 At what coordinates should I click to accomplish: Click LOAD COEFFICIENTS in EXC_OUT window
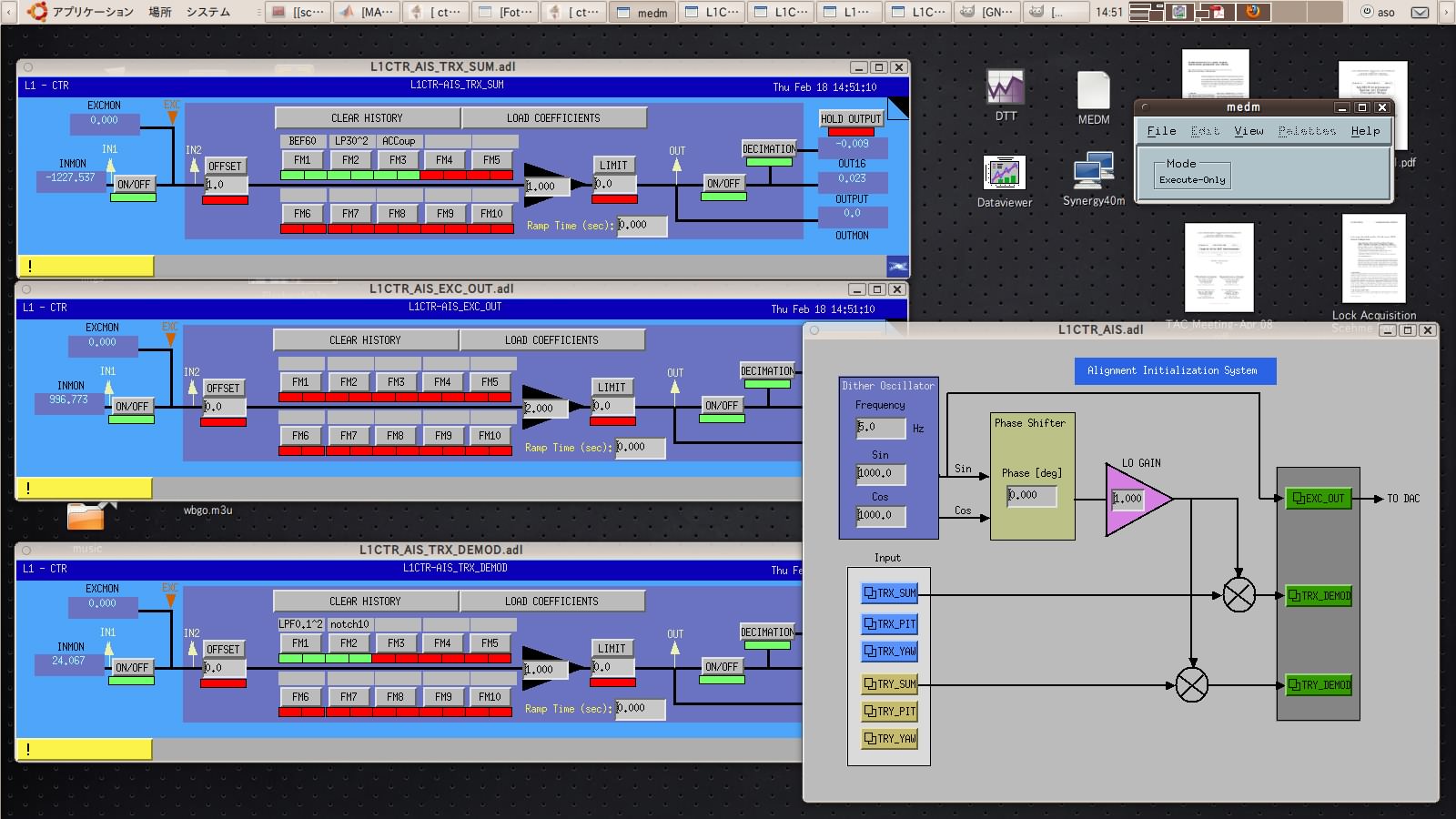click(551, 339)
